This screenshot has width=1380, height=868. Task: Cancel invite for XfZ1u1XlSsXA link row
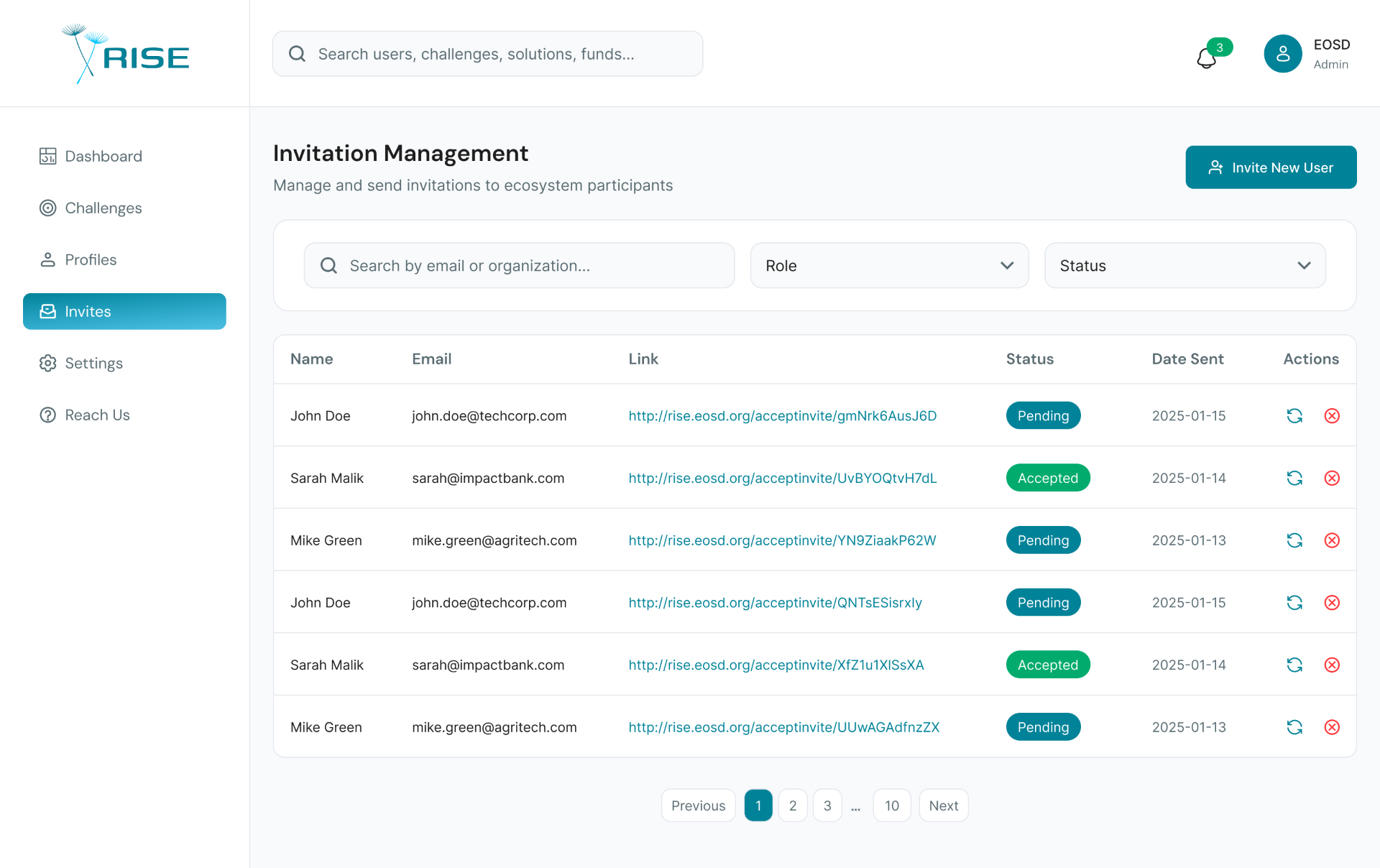point(1332,665)
